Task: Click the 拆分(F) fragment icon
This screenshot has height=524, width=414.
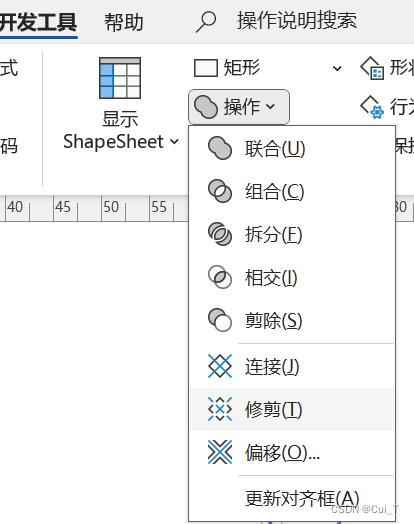Action: tap(220, 234)
